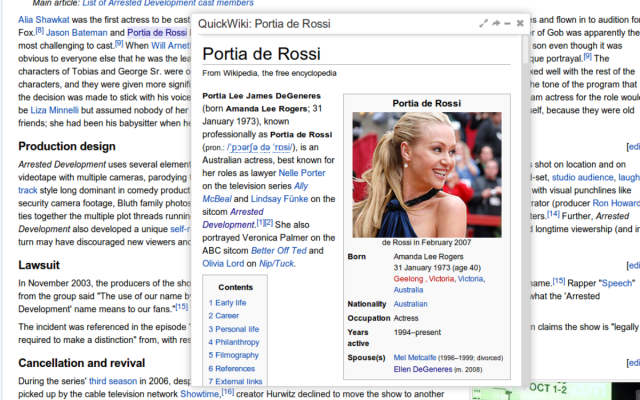Expand the QuickWiki popup to full size
Viewport: 640px width, 400px height.
click(483, 24)
